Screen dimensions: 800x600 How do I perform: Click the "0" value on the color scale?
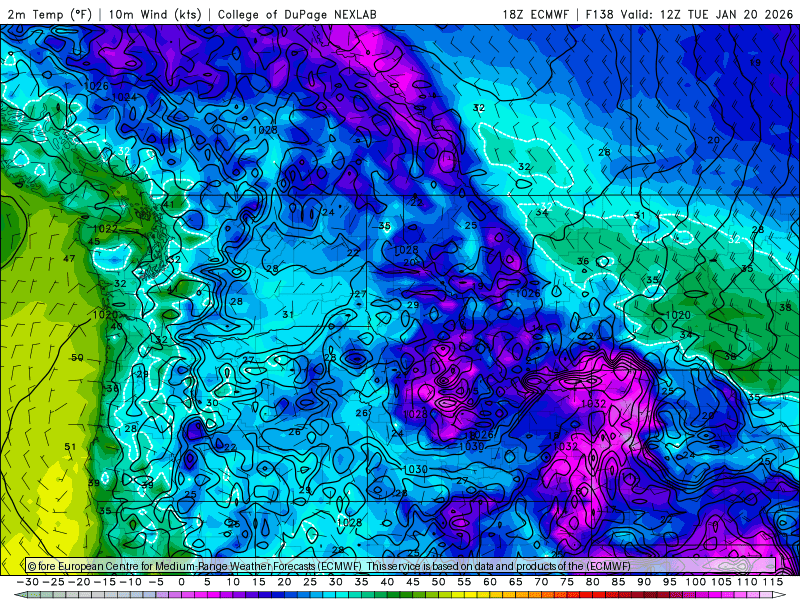pos(181,582)
